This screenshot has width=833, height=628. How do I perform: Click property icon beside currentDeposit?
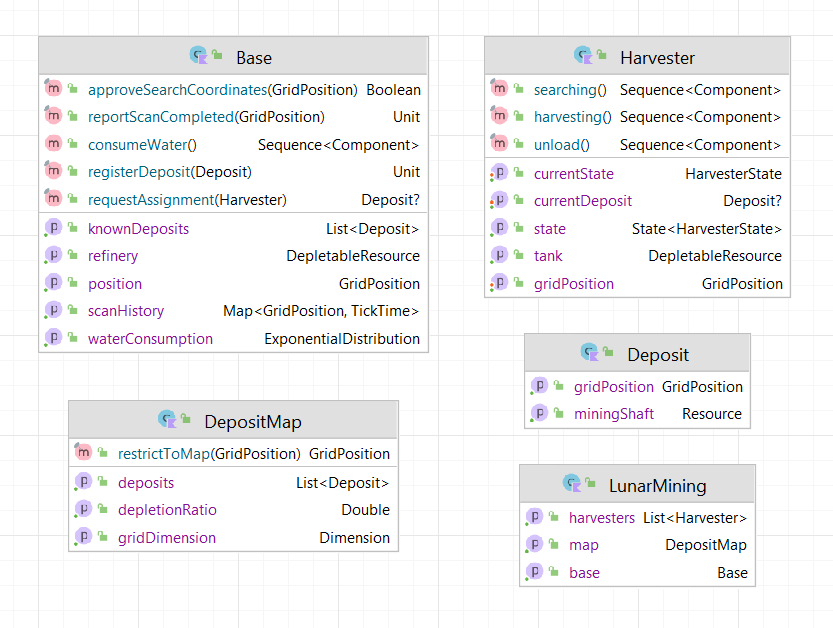pyautogui.click(x=499, y=200)
